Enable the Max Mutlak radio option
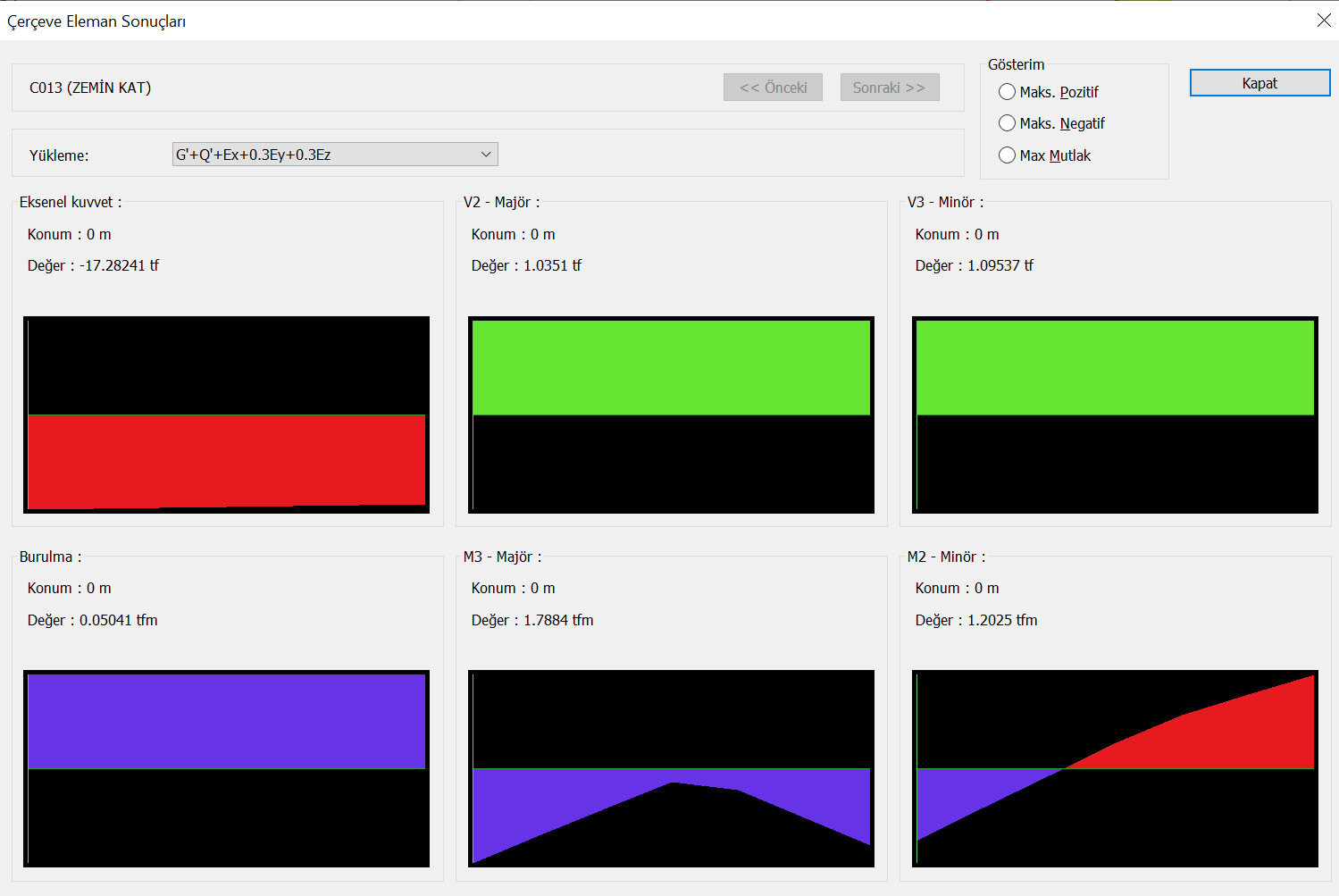Screen dimensions: 1339x896 coord(1008,155)
